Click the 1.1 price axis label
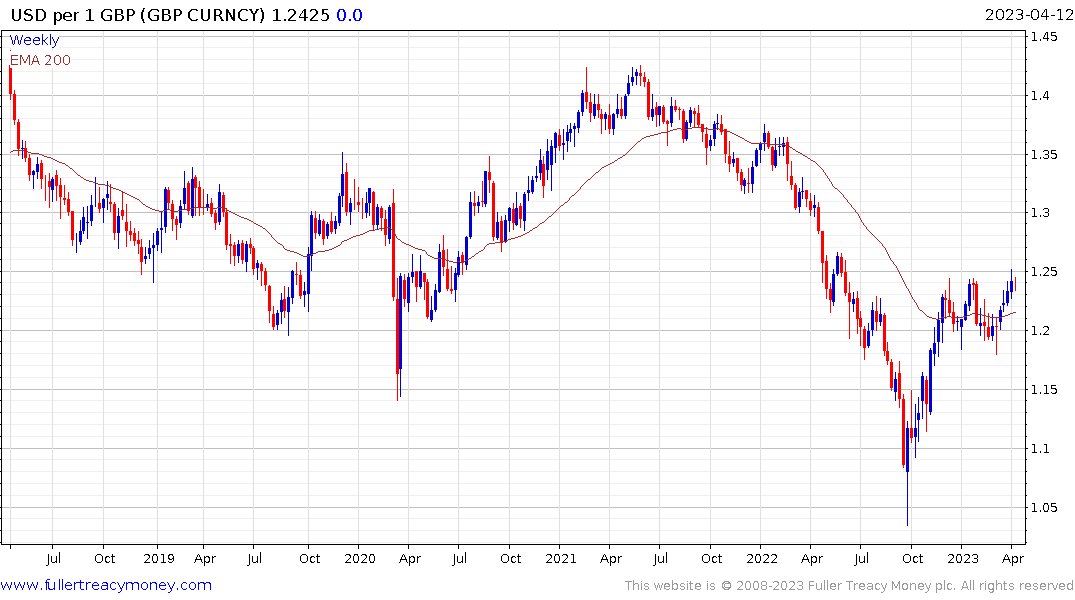 tap(1040, 449)
